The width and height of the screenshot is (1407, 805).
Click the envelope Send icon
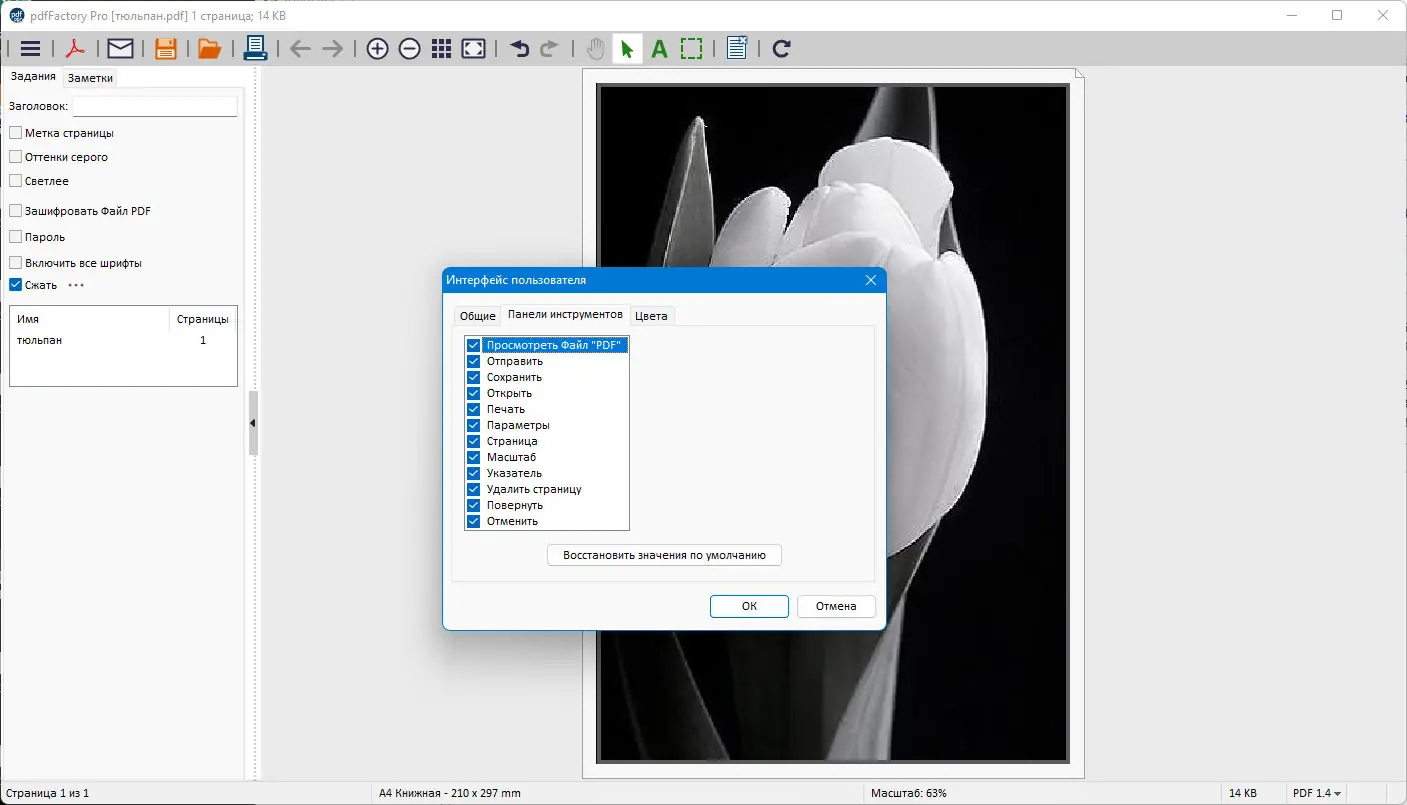coord(120,48)
